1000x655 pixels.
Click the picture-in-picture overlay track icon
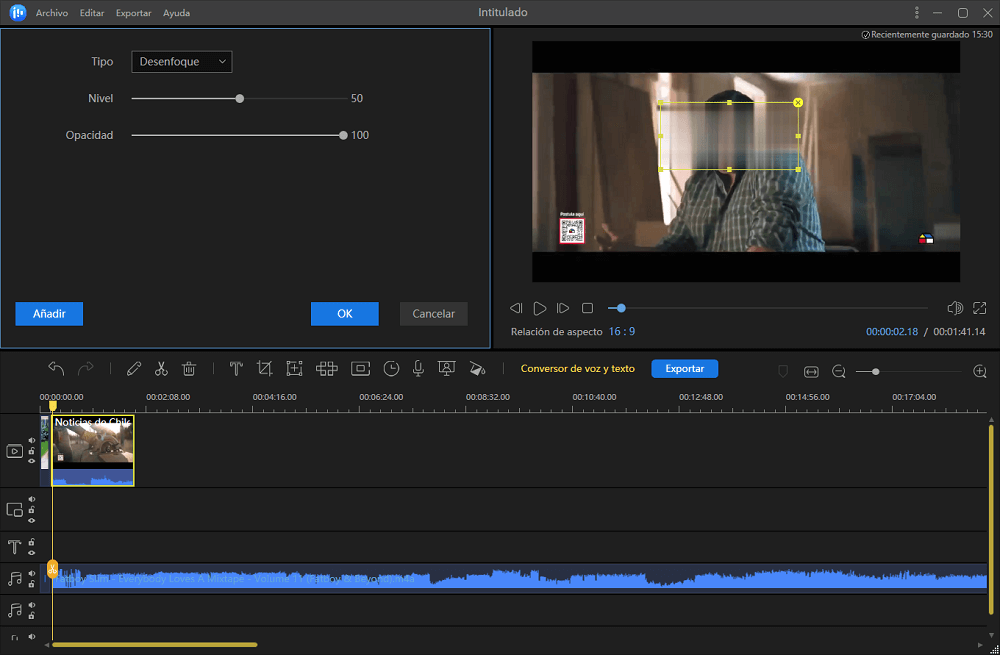point(15,510)
